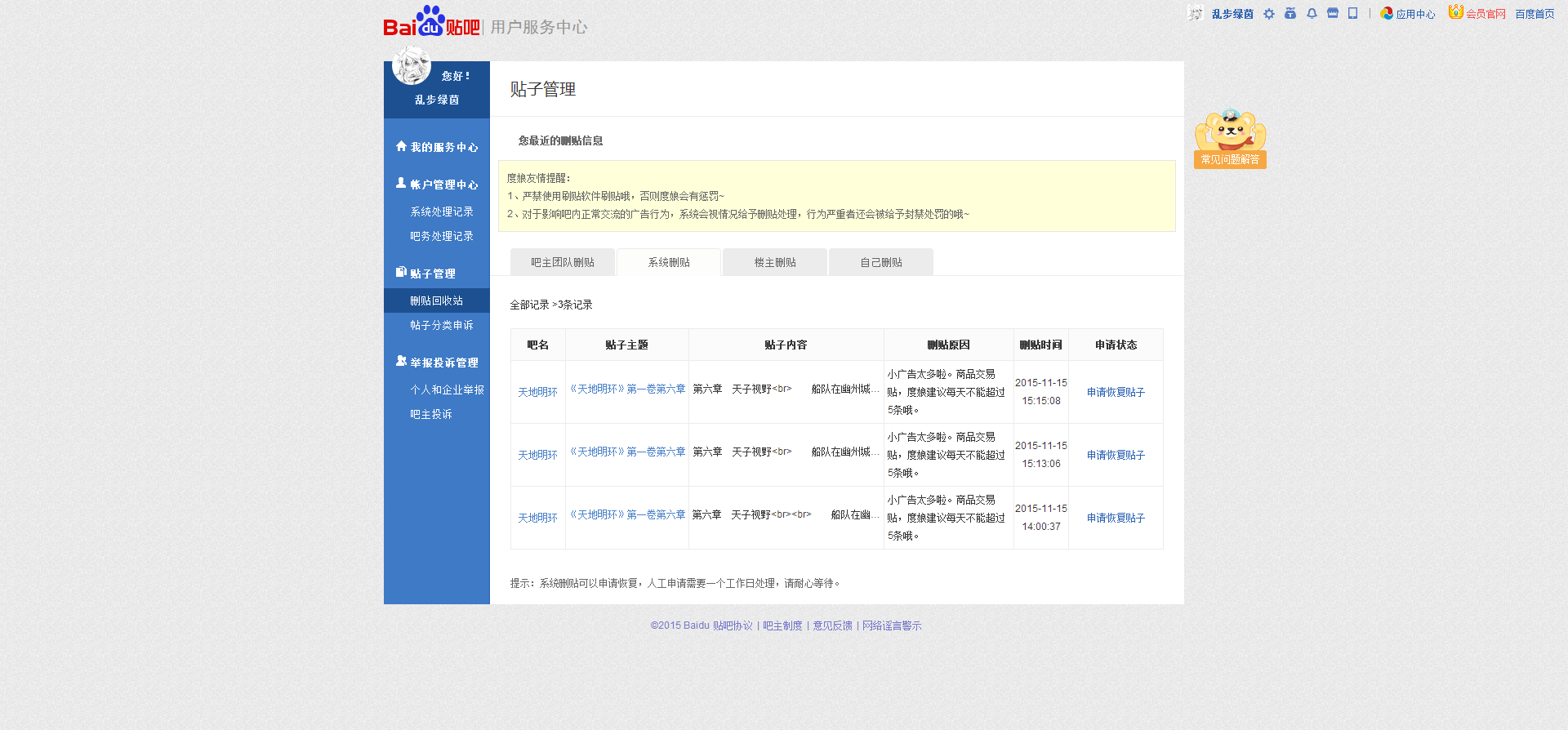Click the shop storefront icon
This screenshot has height=730, width=1568.
tap(1333, 14)
